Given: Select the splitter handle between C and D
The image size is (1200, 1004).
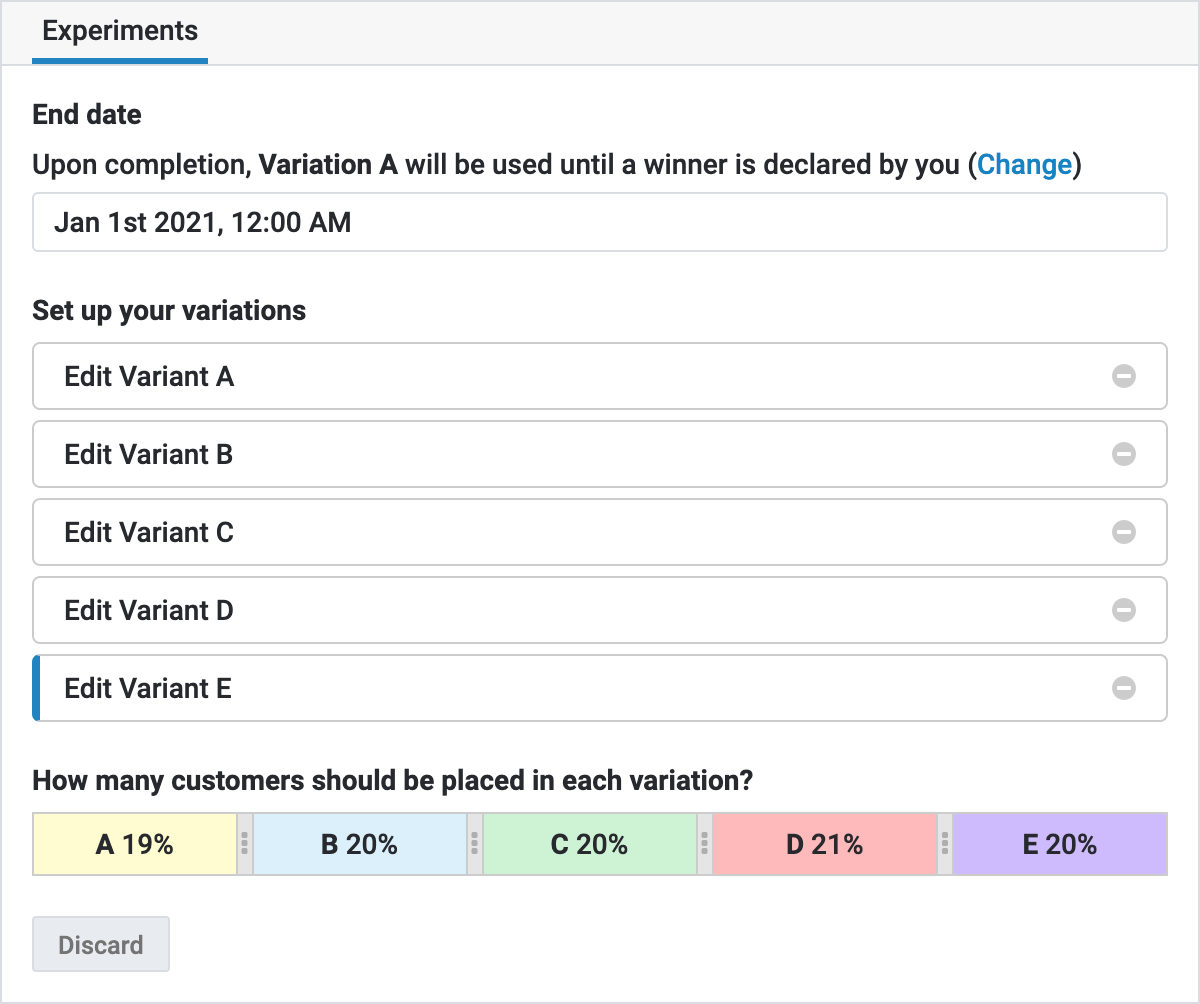Looking at the screenshot, I should coord(705,845).
